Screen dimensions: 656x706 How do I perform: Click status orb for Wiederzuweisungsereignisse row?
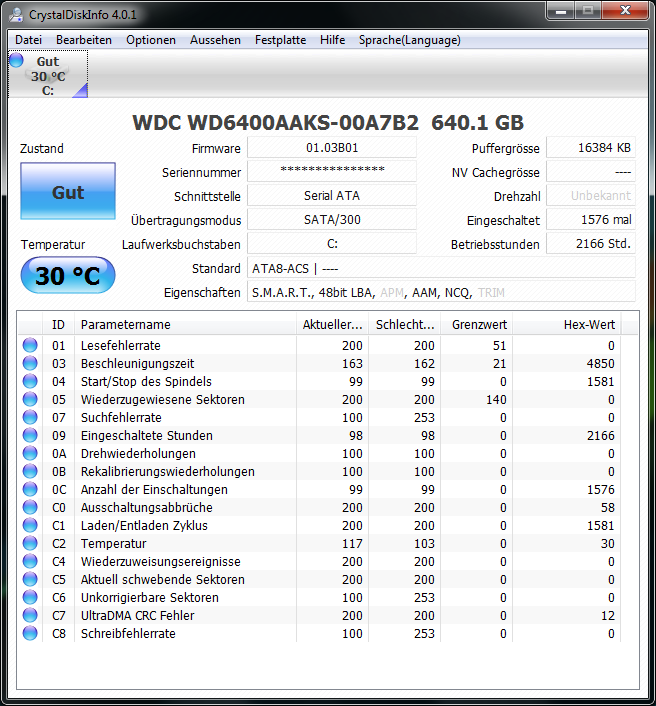pos(30,561)
